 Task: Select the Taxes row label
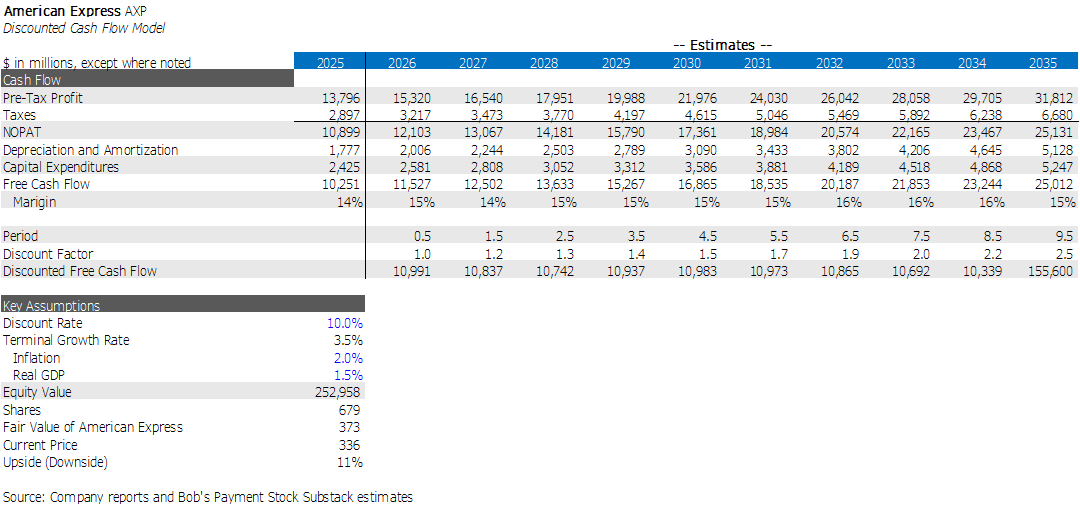[19, 115]
